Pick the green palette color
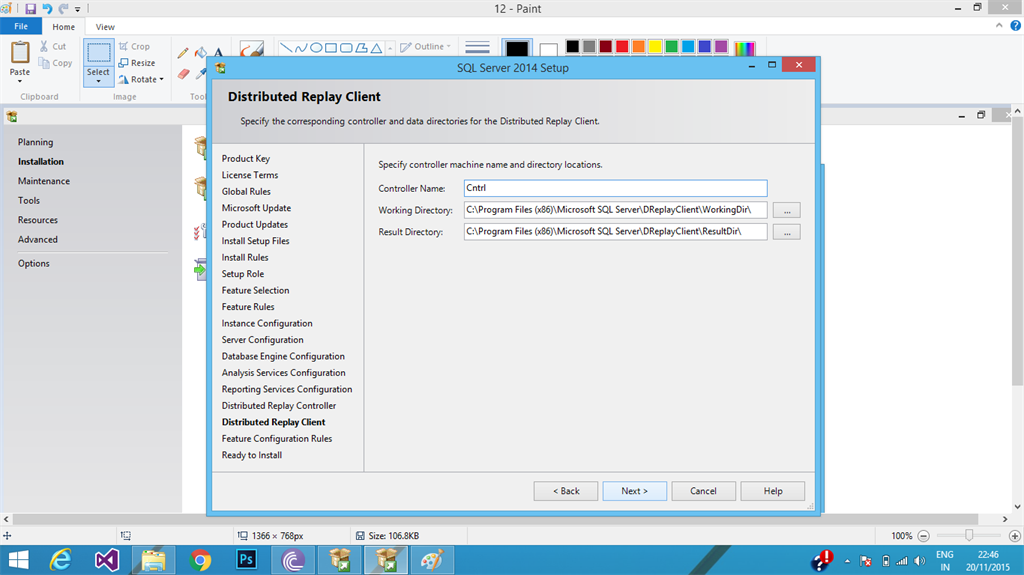Image resolution: width=1024 pixels, height=575 pixels. tap(671, 46)
